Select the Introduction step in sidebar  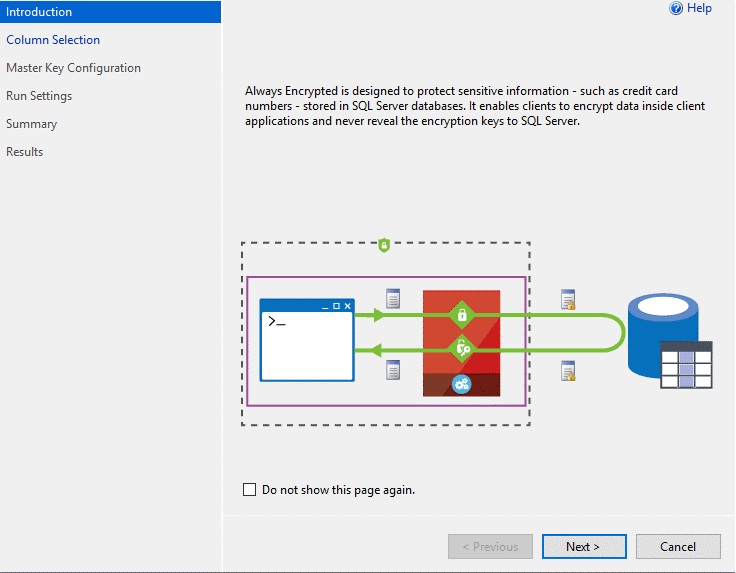(x=110, y=12)
